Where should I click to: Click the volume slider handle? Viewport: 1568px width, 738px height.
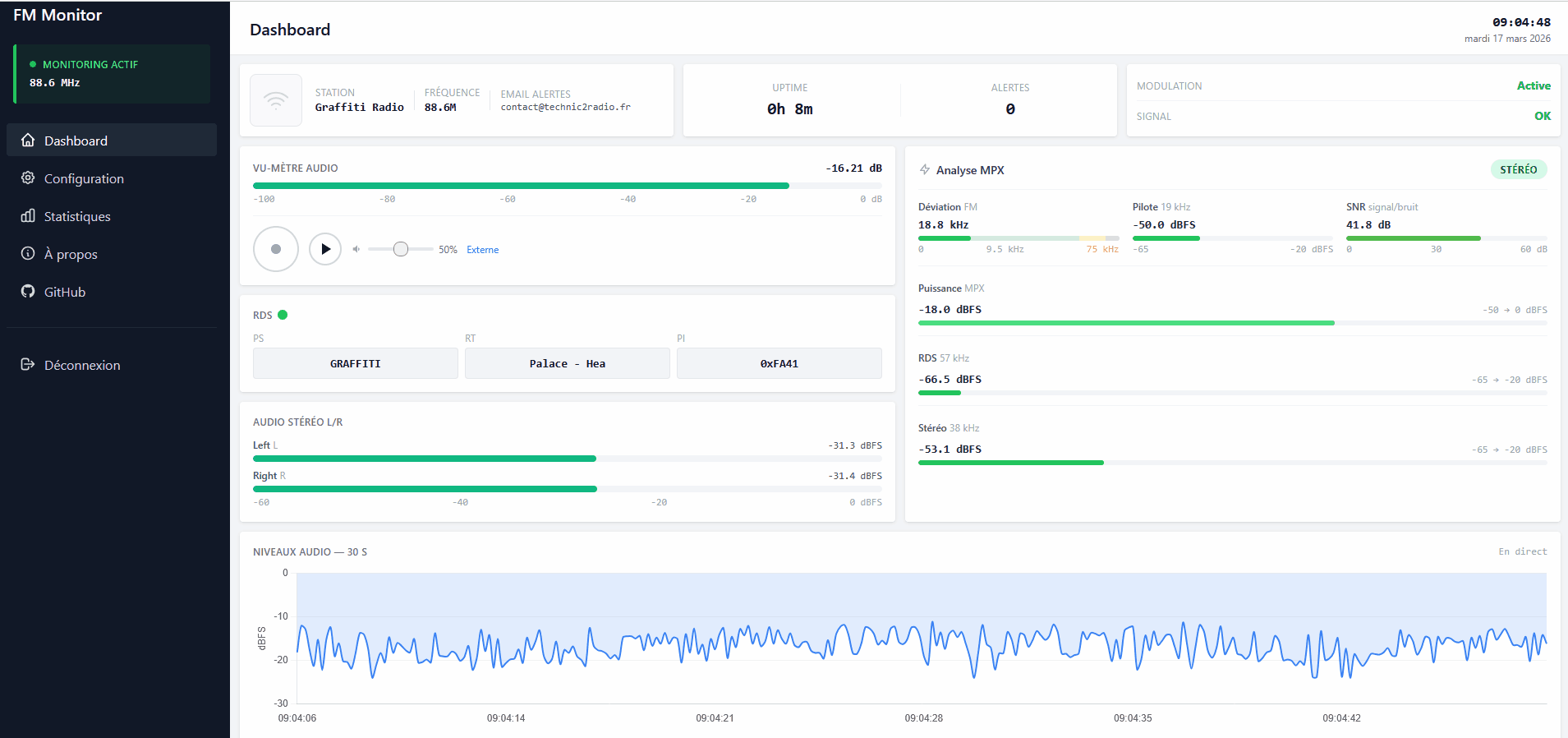pyautogui.click(x=401, y=249)
